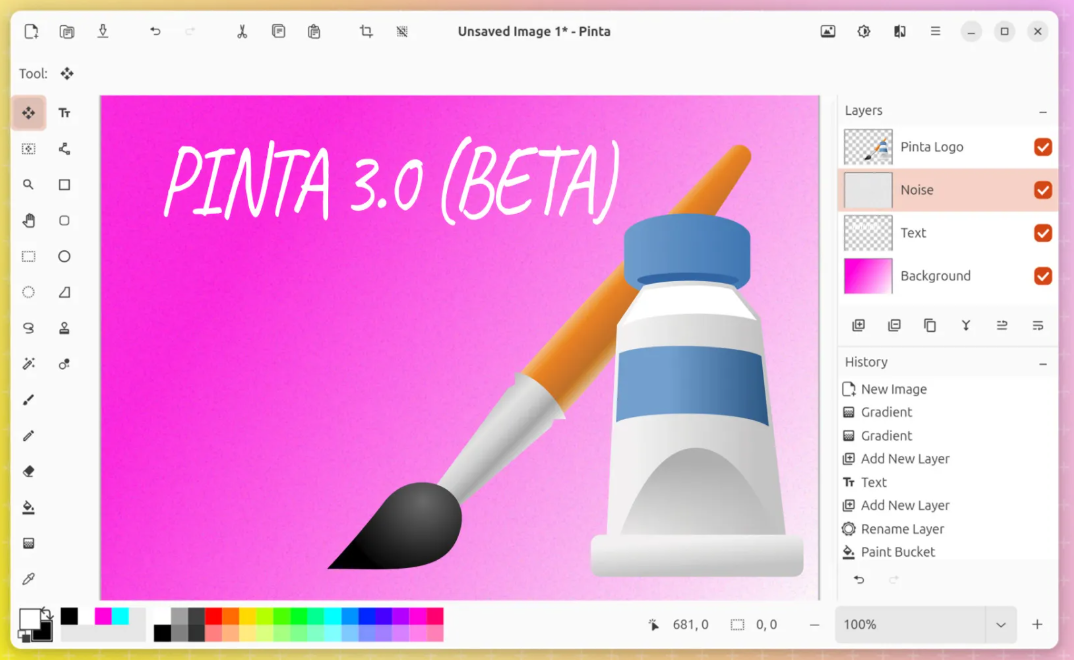Pick the recent magenta color swatch
Screen dimensions: 1074x660
[103, 615]
